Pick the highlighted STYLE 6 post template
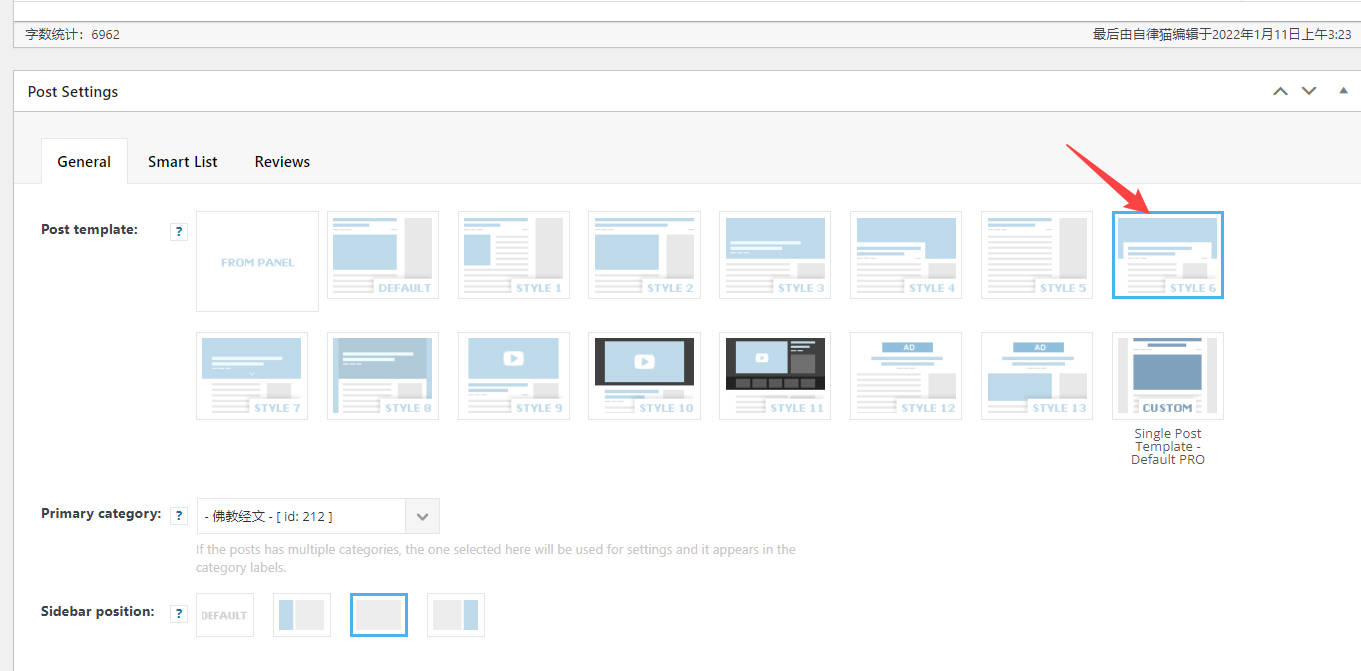 pyautogui.click(x=1168, y=255)
